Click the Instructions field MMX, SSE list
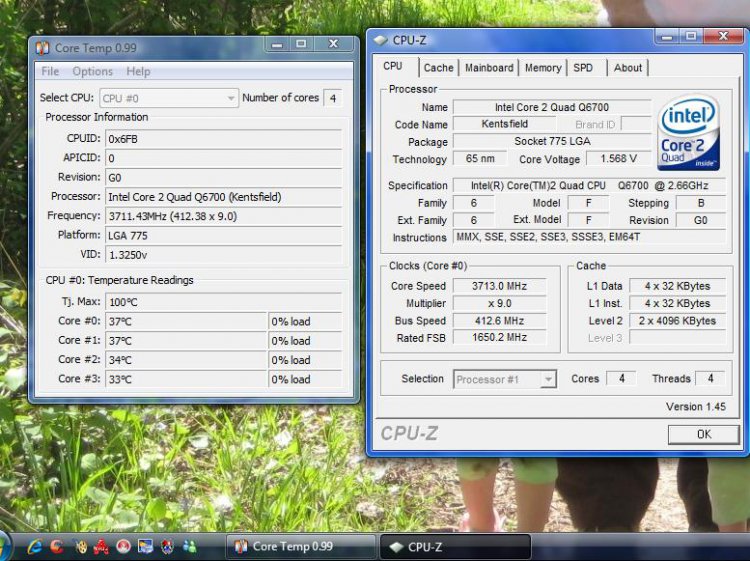750x561 pixels. tap(589, 237)
